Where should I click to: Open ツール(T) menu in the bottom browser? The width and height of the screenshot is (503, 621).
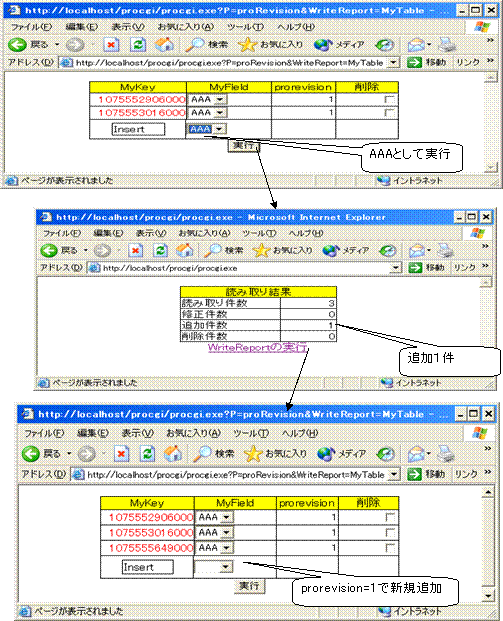click(251, 433)
